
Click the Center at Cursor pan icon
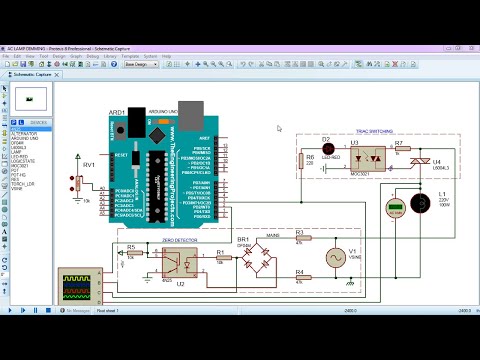(x=198, y=64)
